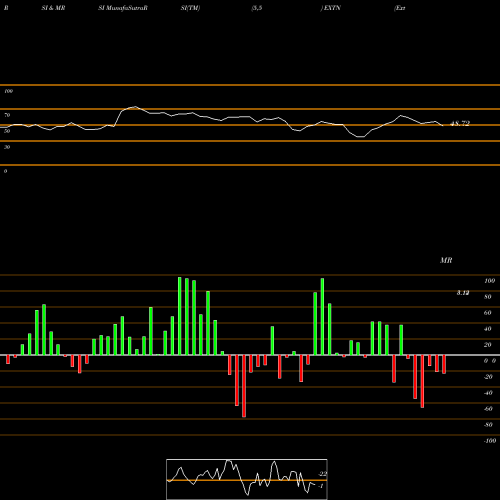Click the MR axis label 100

point(490,281)
